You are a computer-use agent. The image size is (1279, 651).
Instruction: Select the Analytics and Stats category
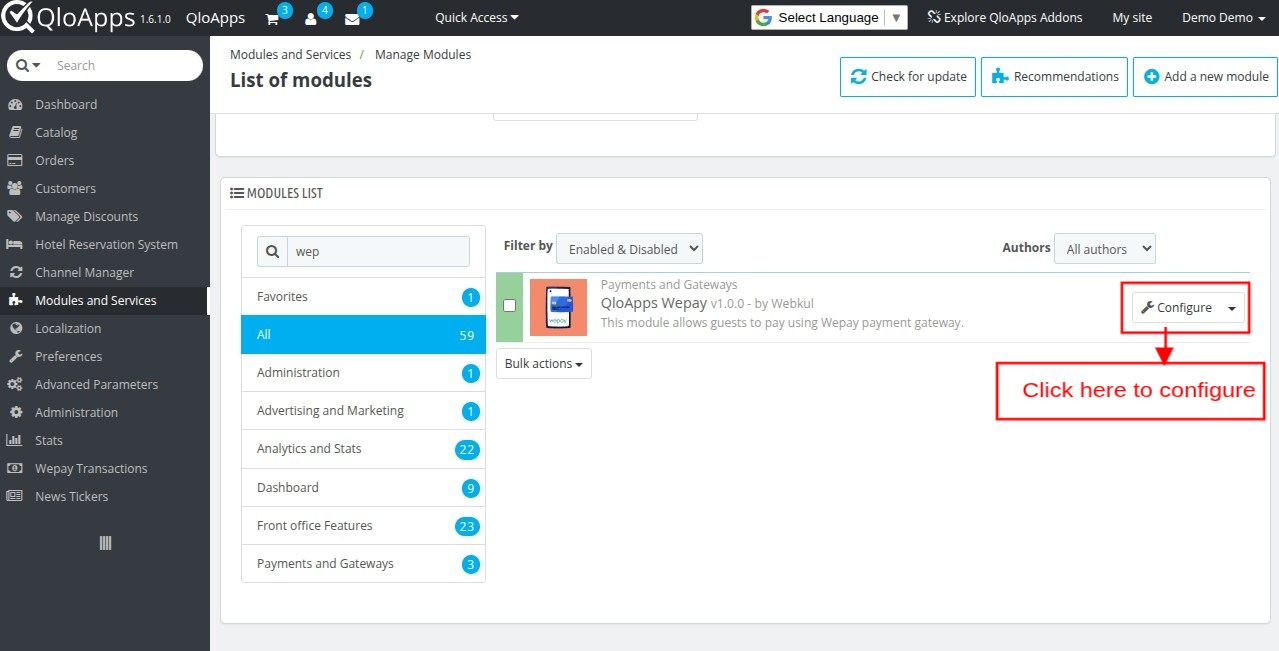click(x=363, y=449)
